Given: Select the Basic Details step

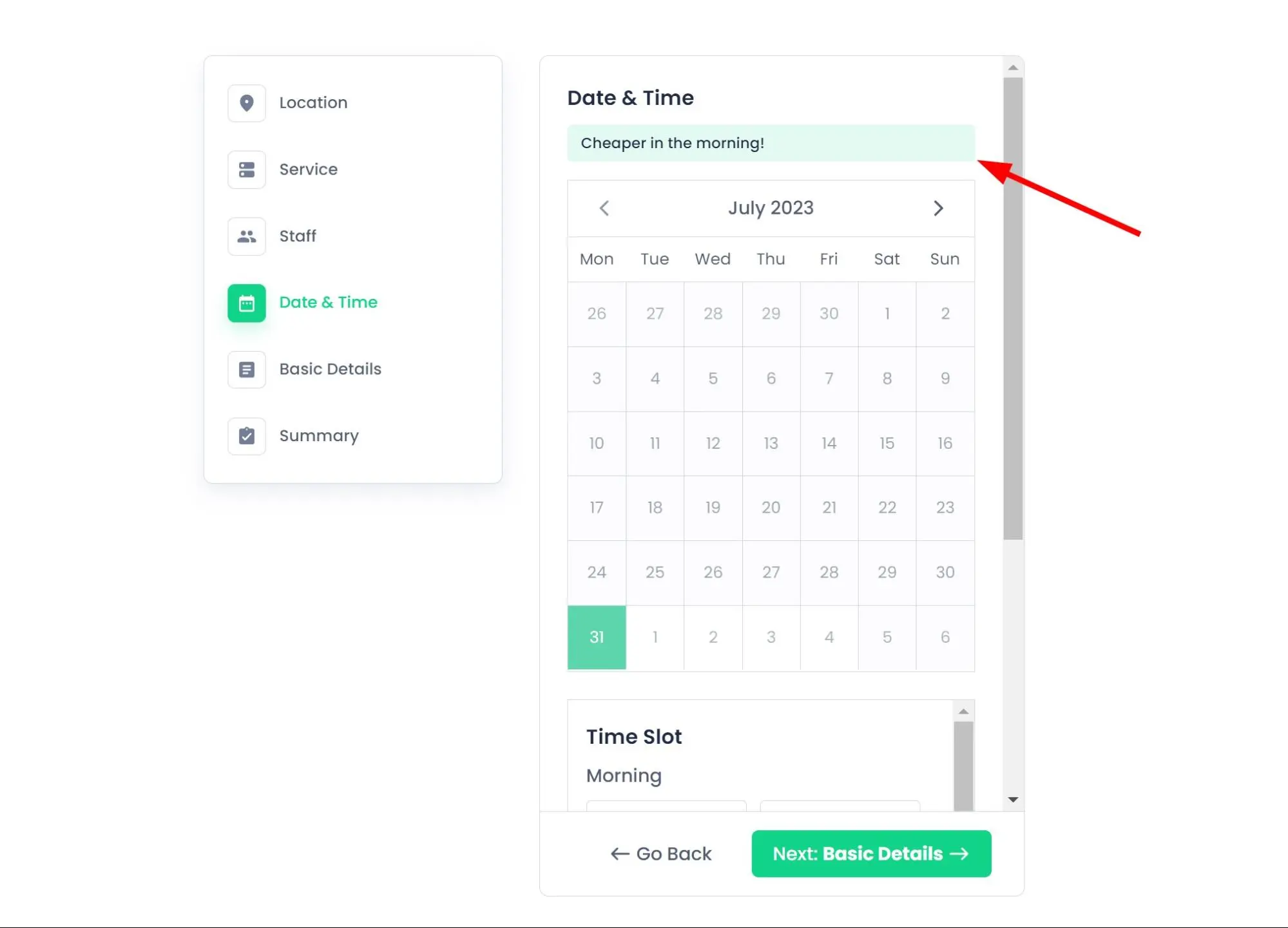Looking at the screenshot, I should pos(330,369).
